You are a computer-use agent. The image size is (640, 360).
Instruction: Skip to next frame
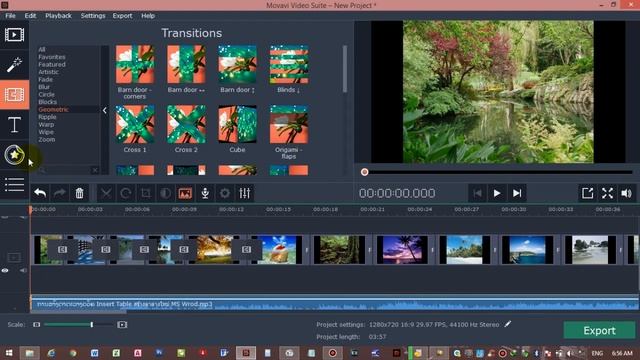pyautogui.click(x=517, y=193)
